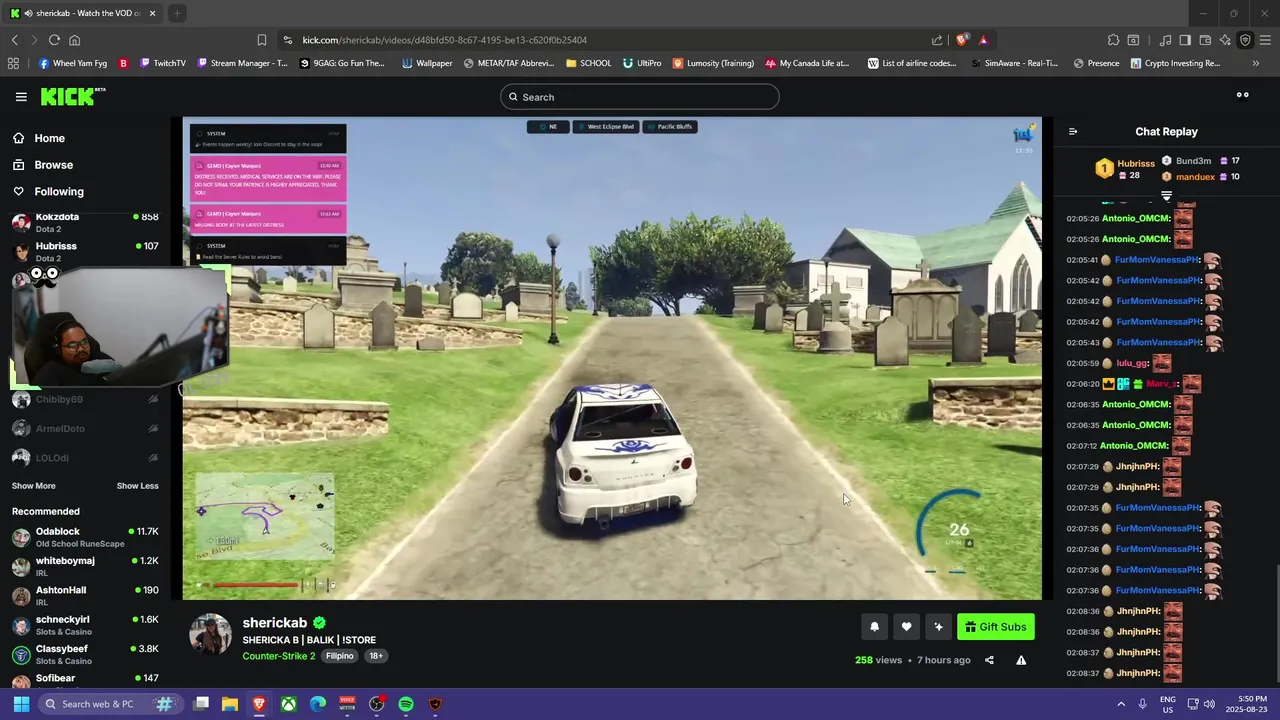The height and width of the screenshot is (720, 1280).
Task: Click the sparkle button beside Gift Subs
Action: pos(938,627)
